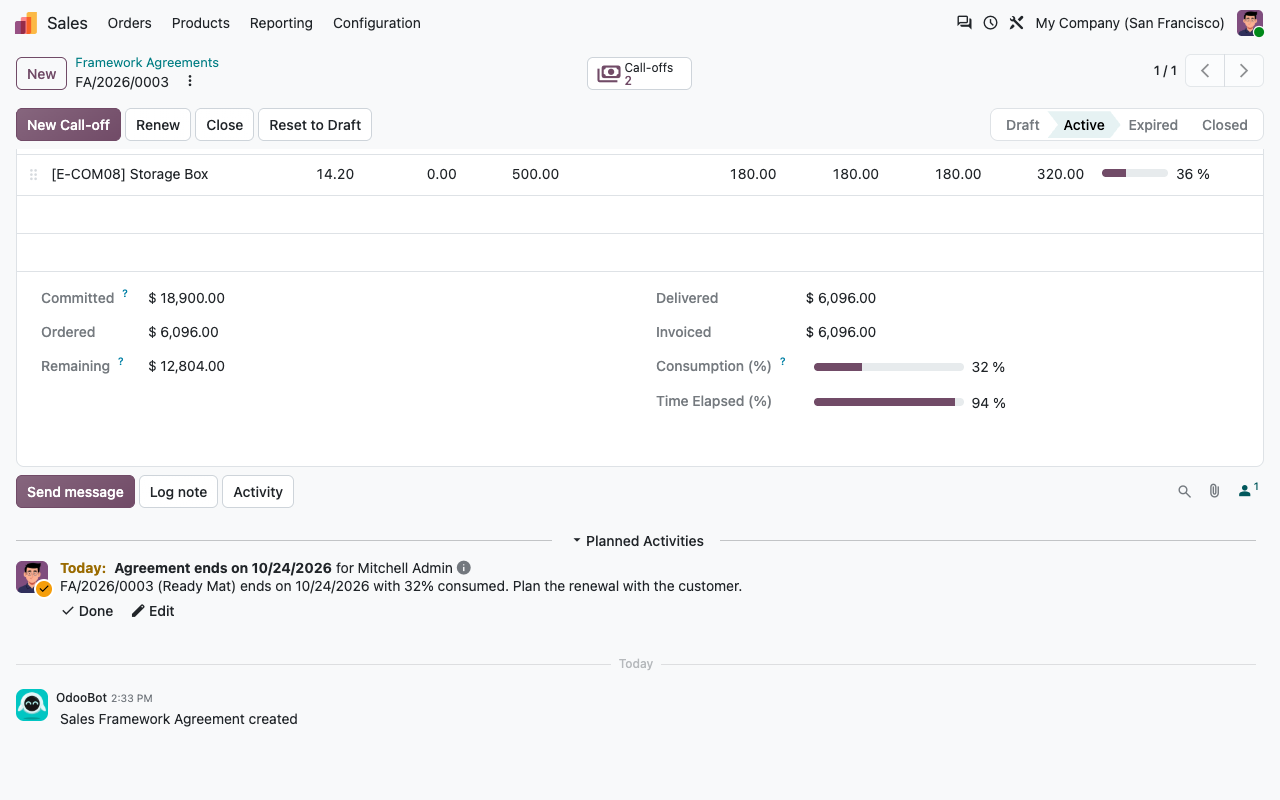Set status to Closed
The height and width of the screenshot is (800, 1280).
[x=1225, y=125]
